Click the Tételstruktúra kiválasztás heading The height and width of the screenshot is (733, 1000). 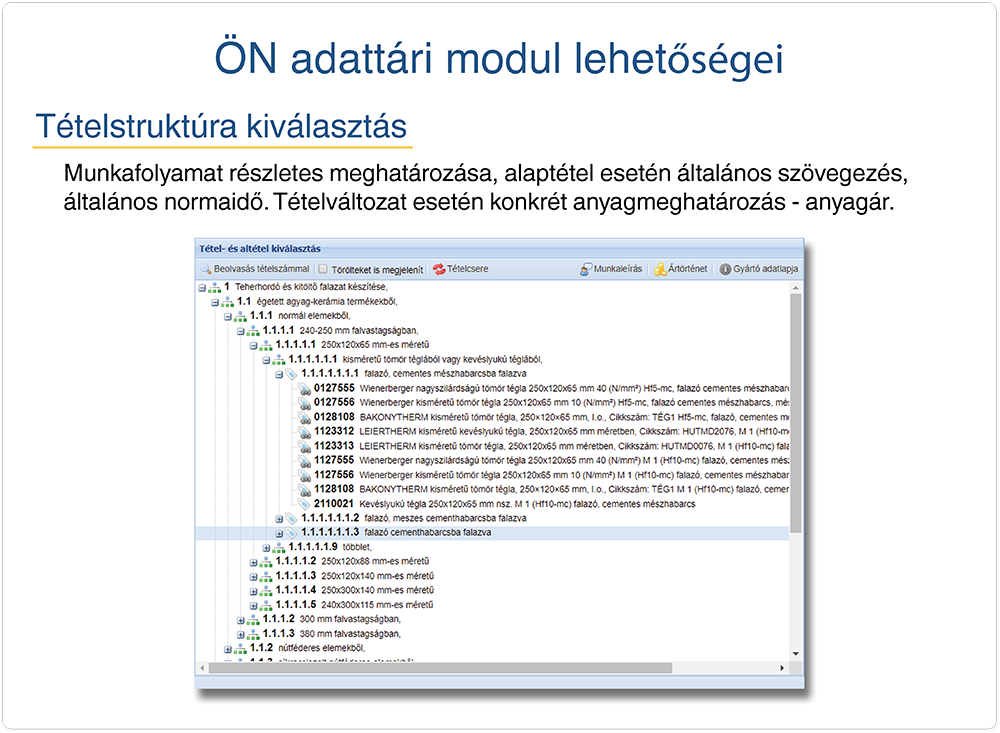pos(221,126)
